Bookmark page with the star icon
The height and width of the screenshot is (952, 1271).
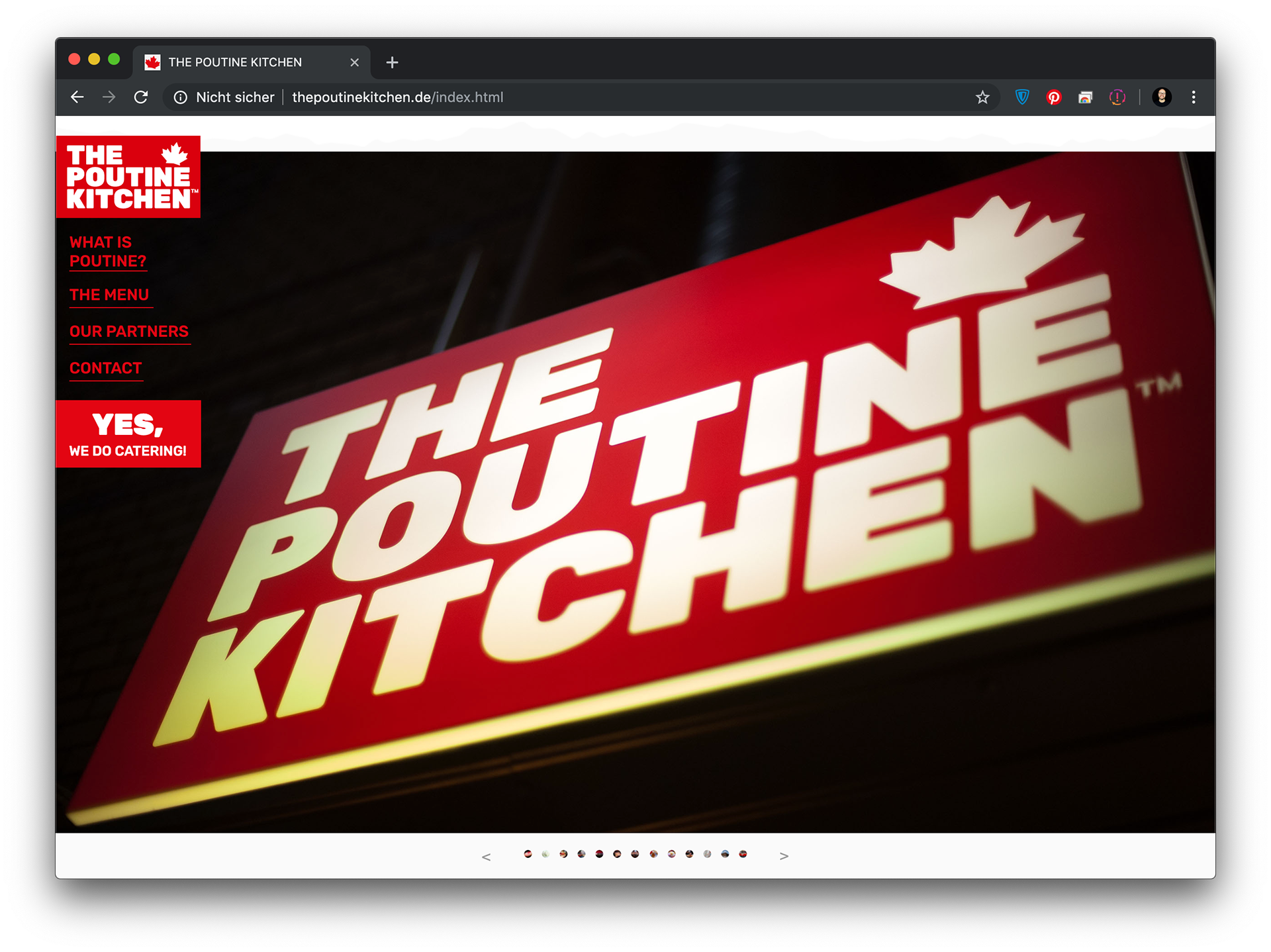(x=982, y=97)
